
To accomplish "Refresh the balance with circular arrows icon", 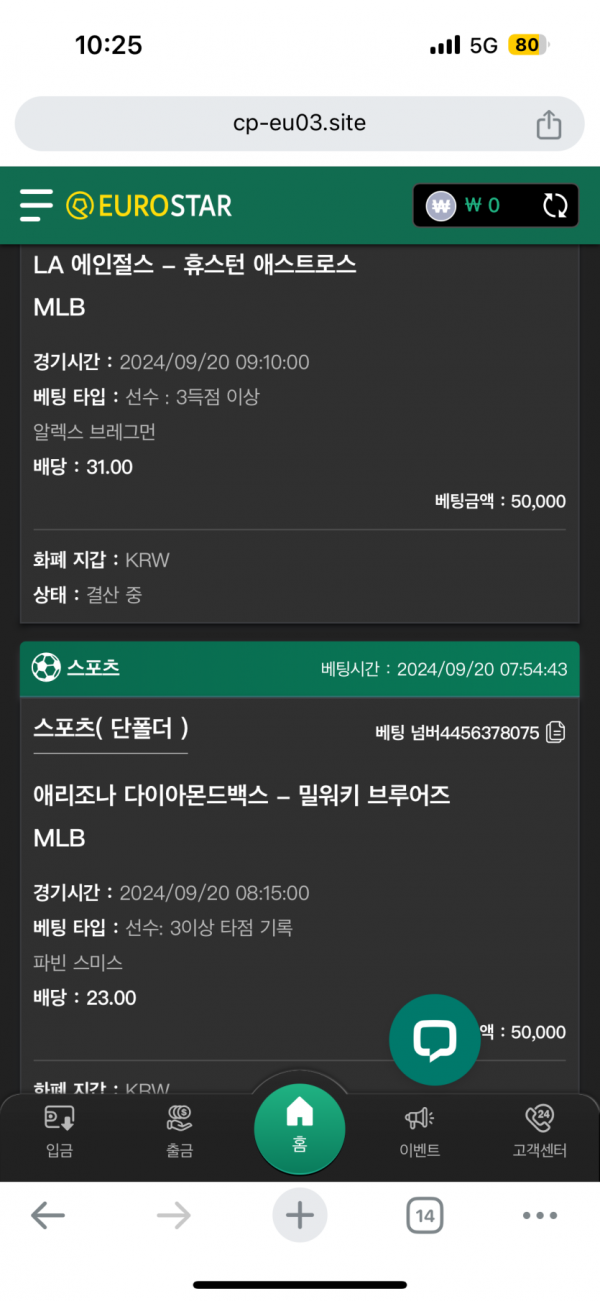I will 555,206.
